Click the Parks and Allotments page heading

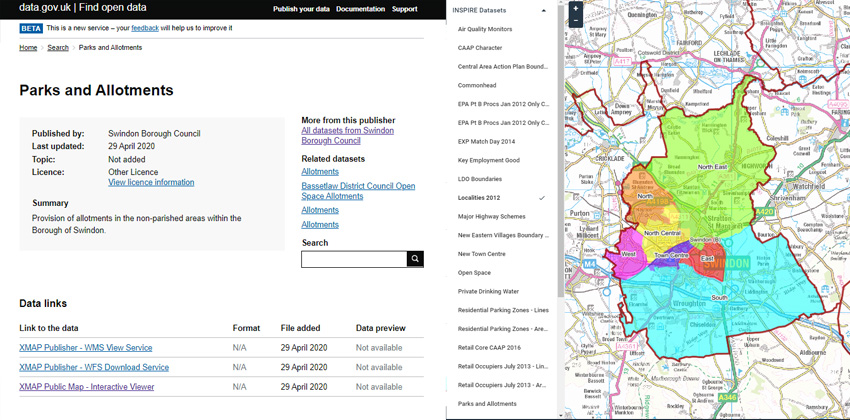(96, 90)
